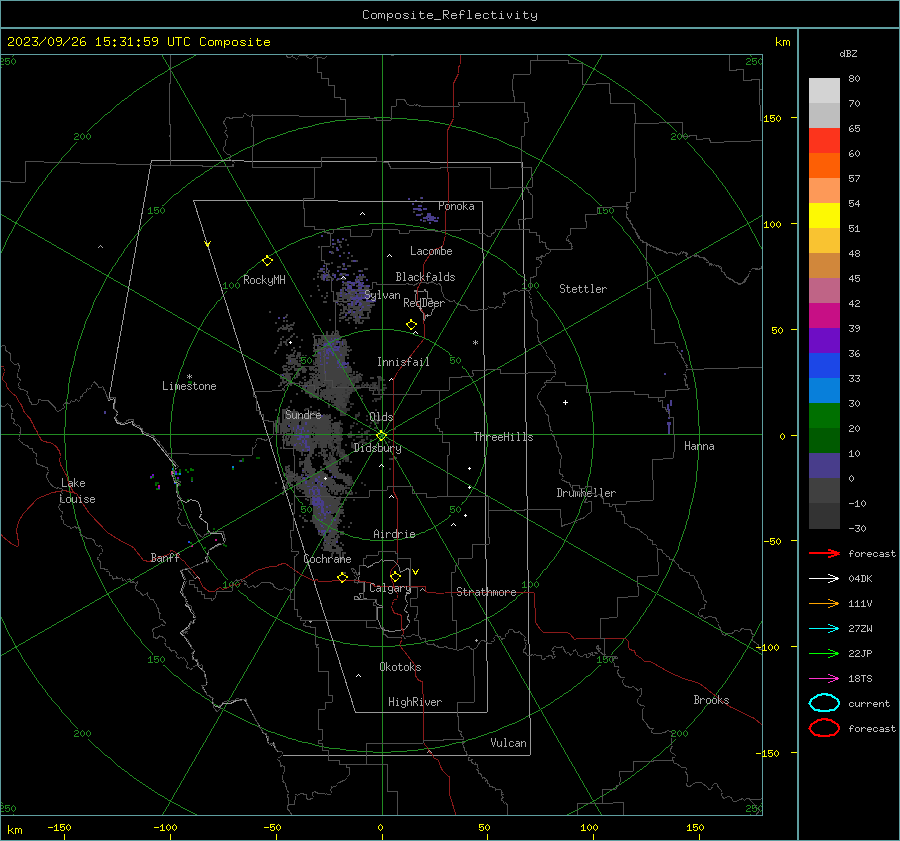900x841 pixels.
Task: Click the Composite_Reflectivity title text
Action: pos(449,15)
